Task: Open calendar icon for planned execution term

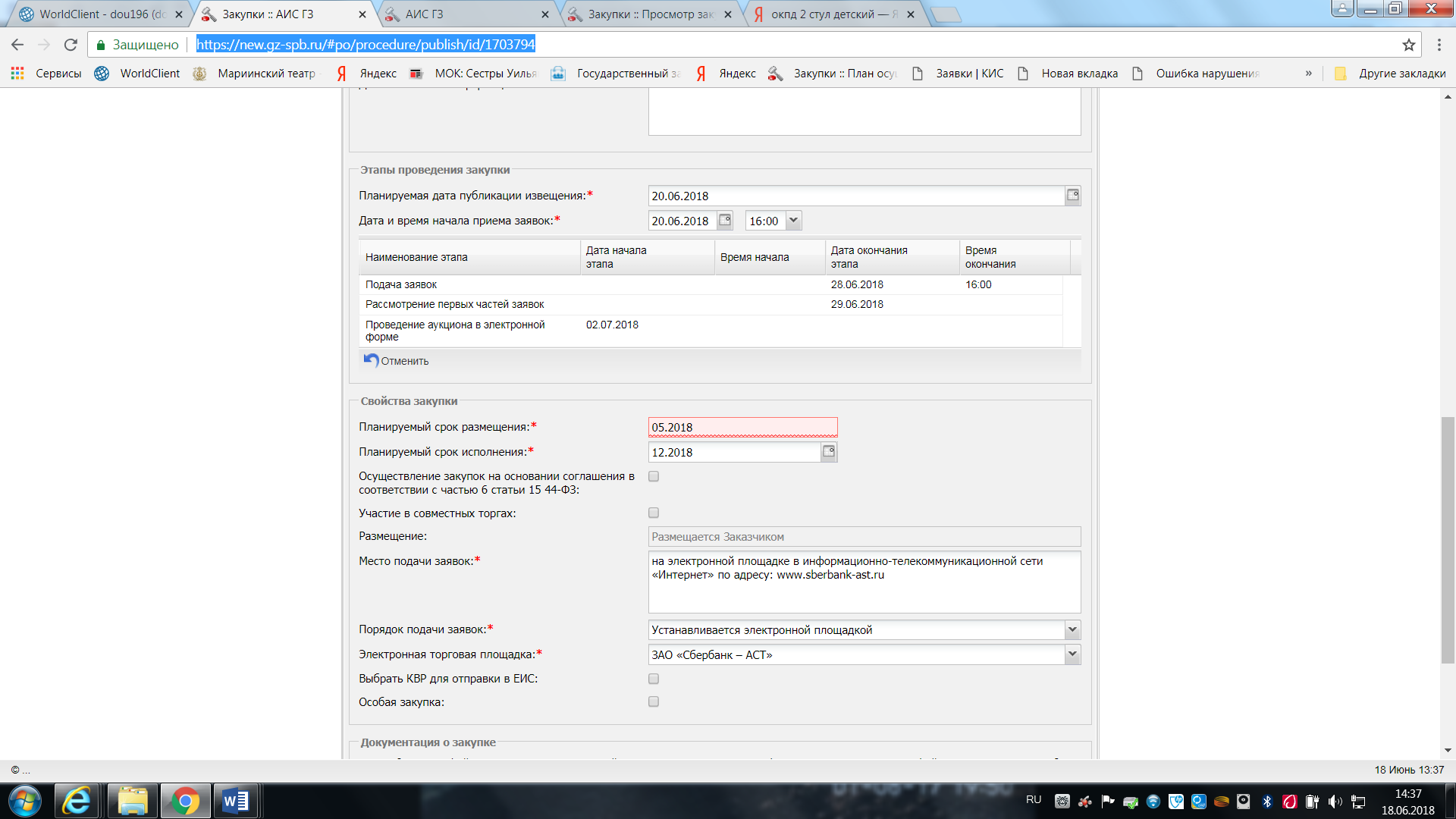Action: pos(829,452)
